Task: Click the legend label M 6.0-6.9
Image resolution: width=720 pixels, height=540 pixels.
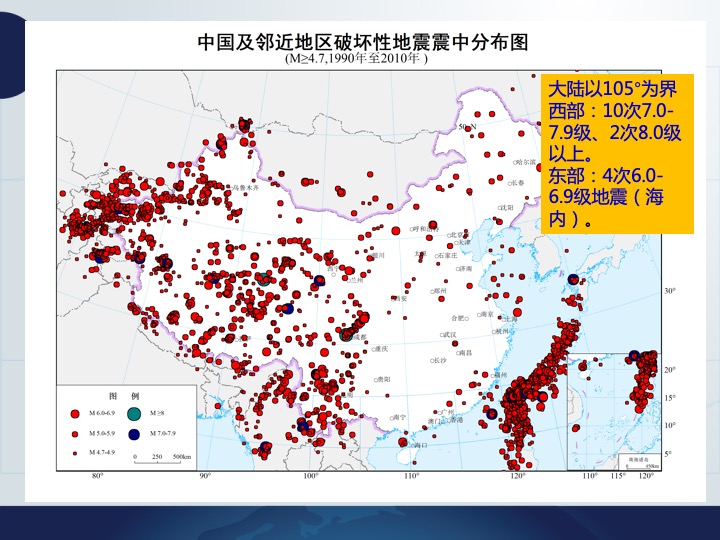Action: tap(102, 413)
